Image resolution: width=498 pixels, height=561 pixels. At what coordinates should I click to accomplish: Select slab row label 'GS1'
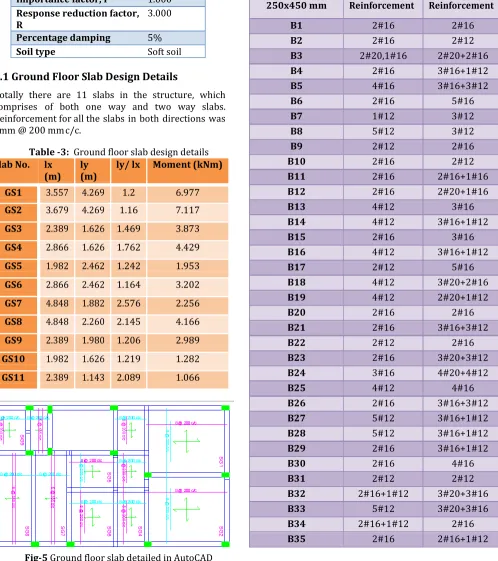(13, 192)
